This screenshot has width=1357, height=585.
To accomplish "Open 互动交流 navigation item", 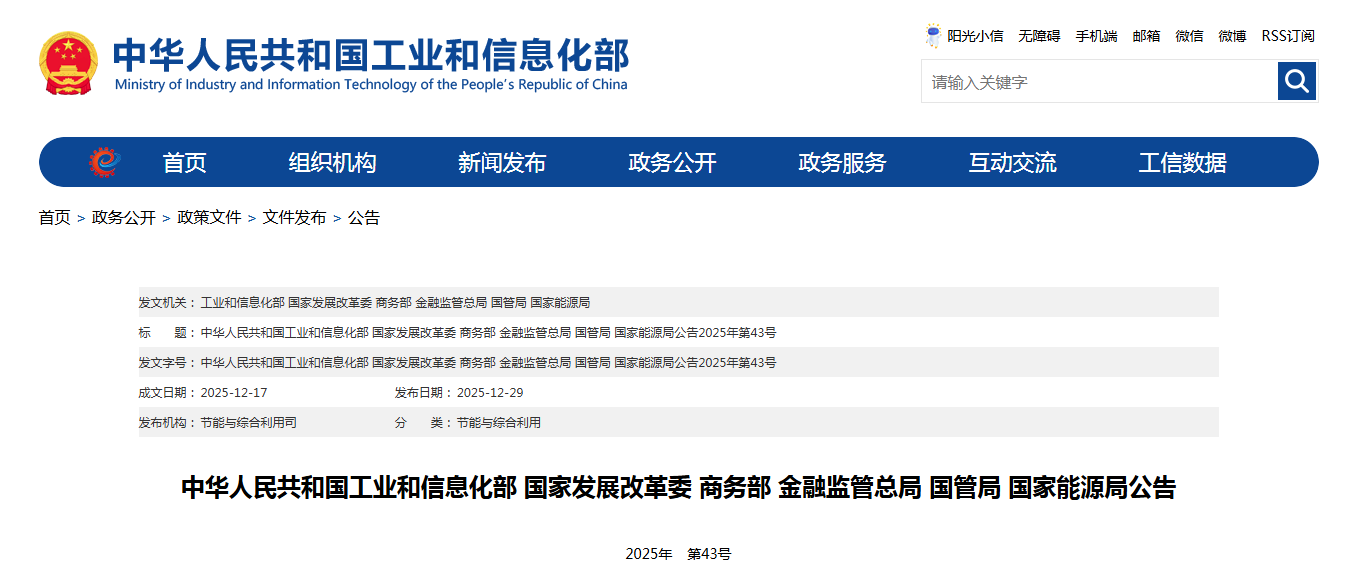I will [x=1012, y=163].
